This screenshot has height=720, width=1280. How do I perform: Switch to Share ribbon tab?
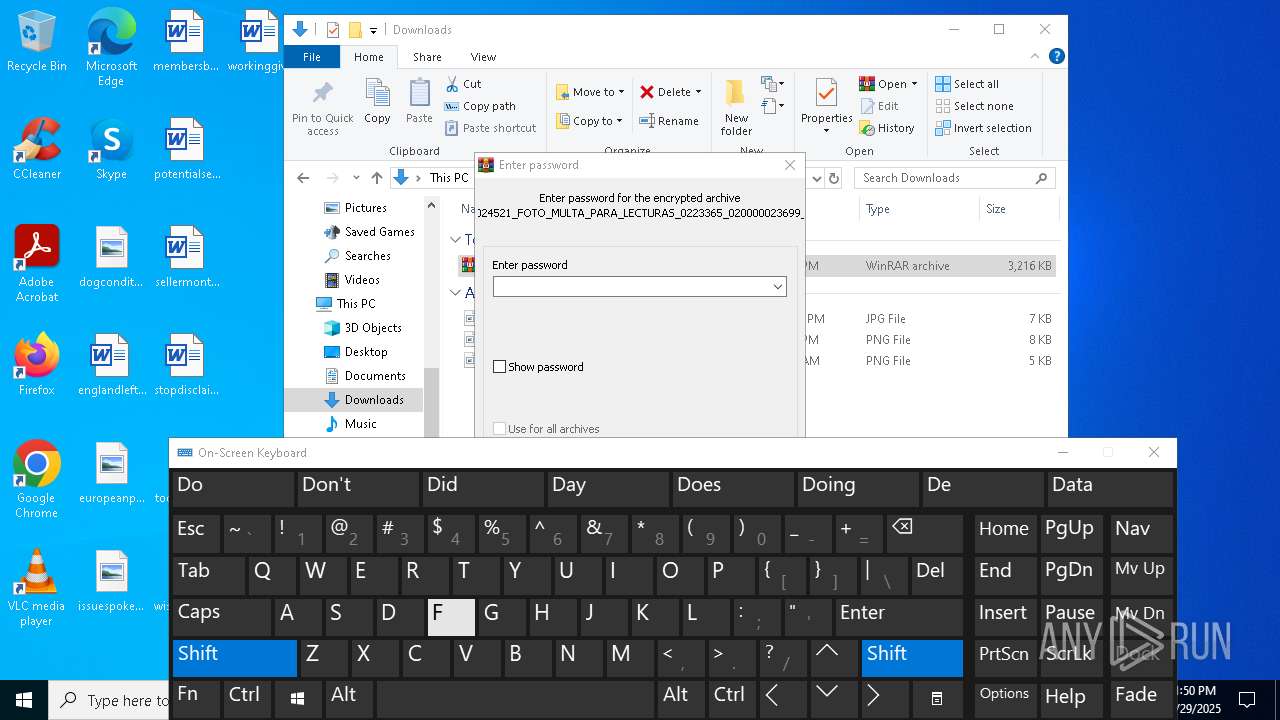427,57
